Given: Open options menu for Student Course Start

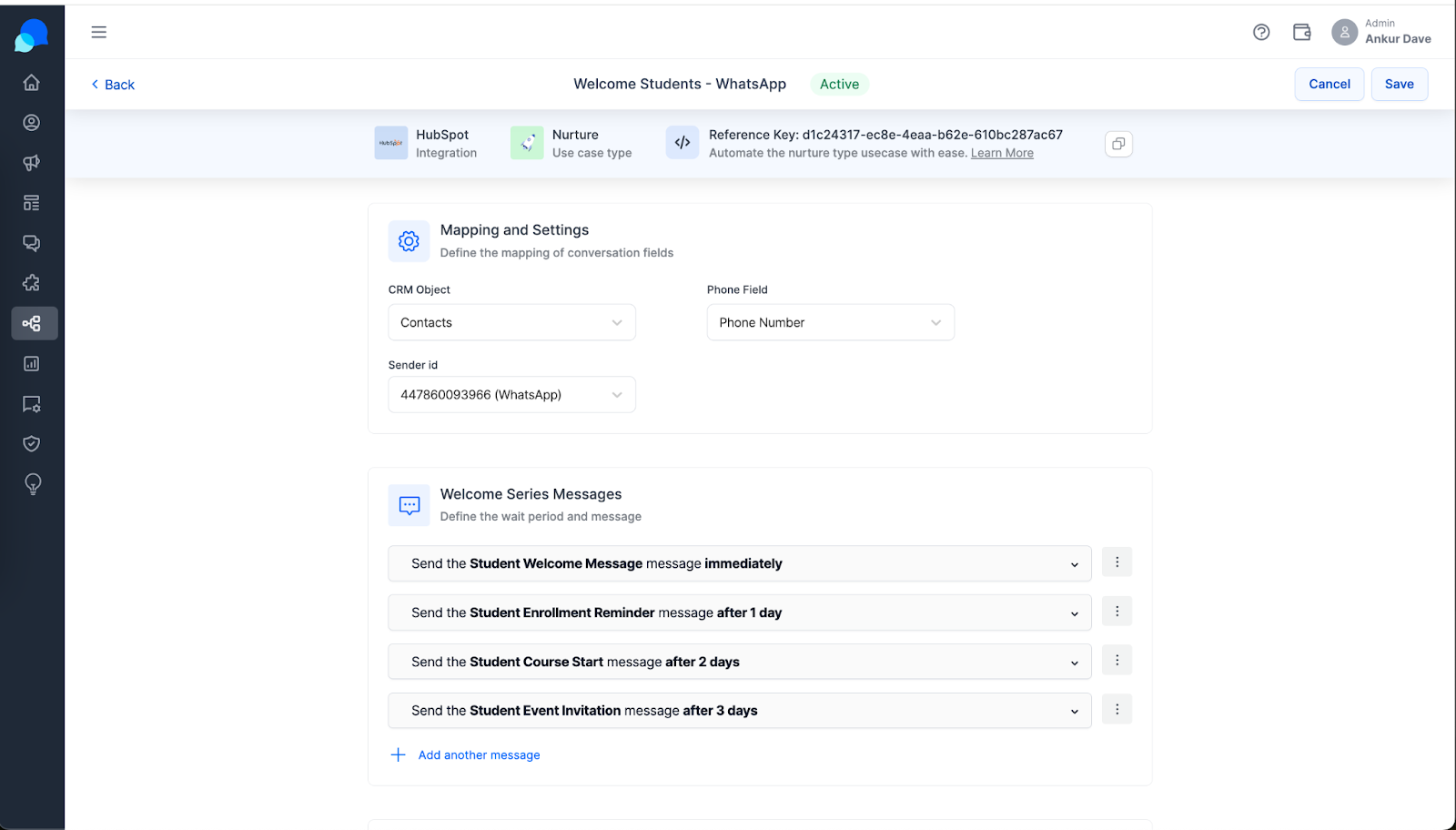Looking at the screenshot, I should click(1117, 661).
